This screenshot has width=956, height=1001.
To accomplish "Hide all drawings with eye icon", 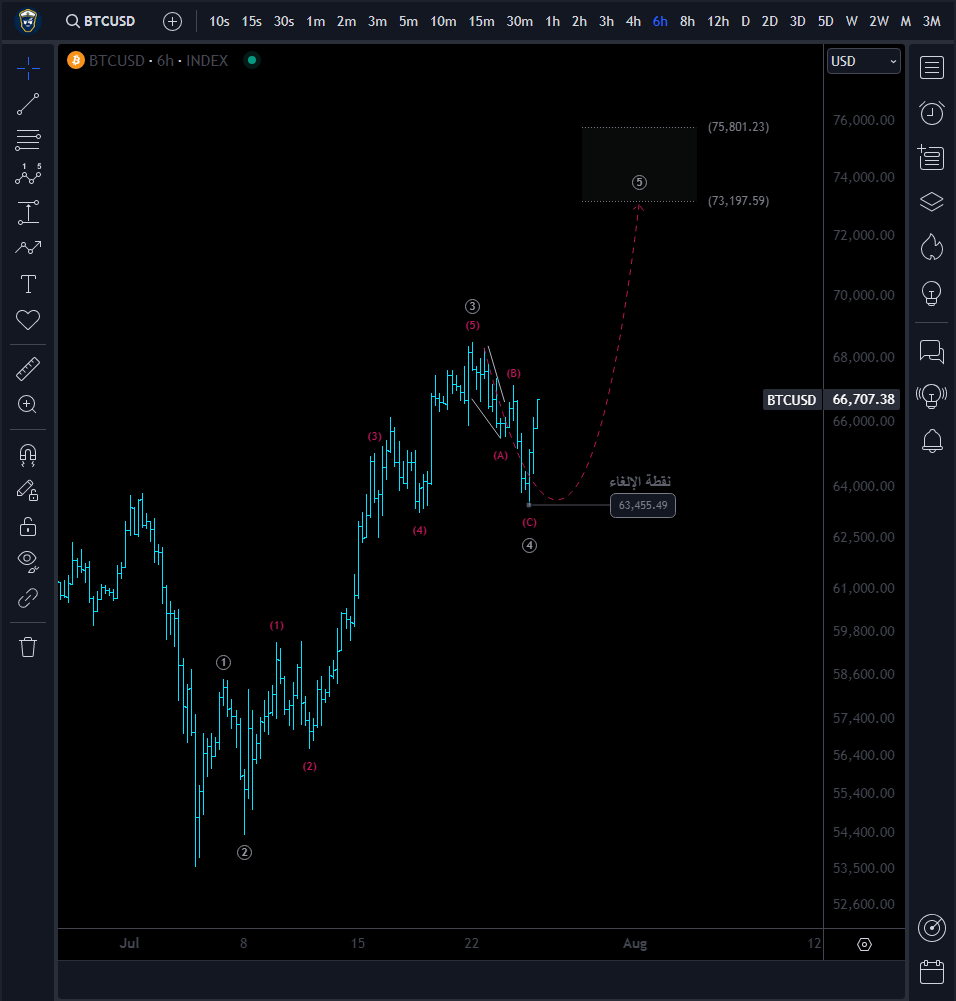I will (x=28, y=561).
